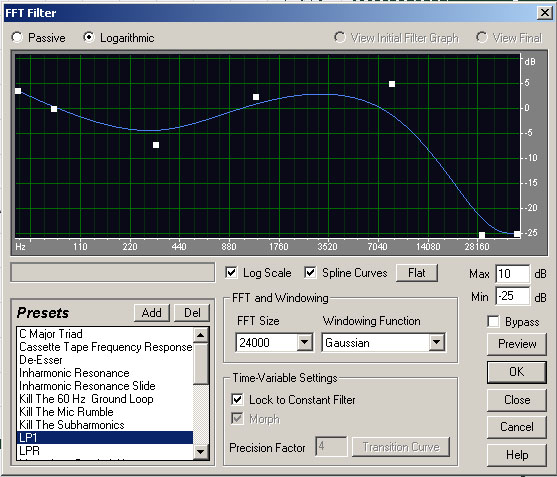Select the Logarithmic radio option
The height and width of the screenshot is (477, 557).
[x=89, y=37]
